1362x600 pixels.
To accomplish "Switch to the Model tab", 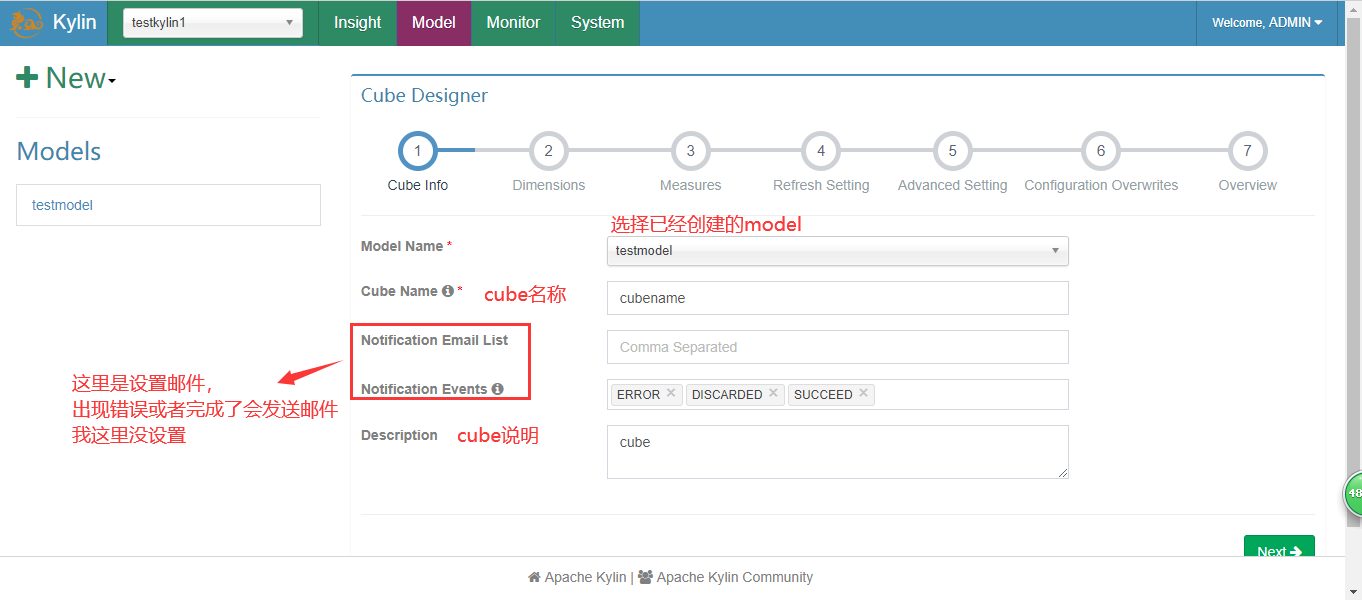I will (434, 22).
